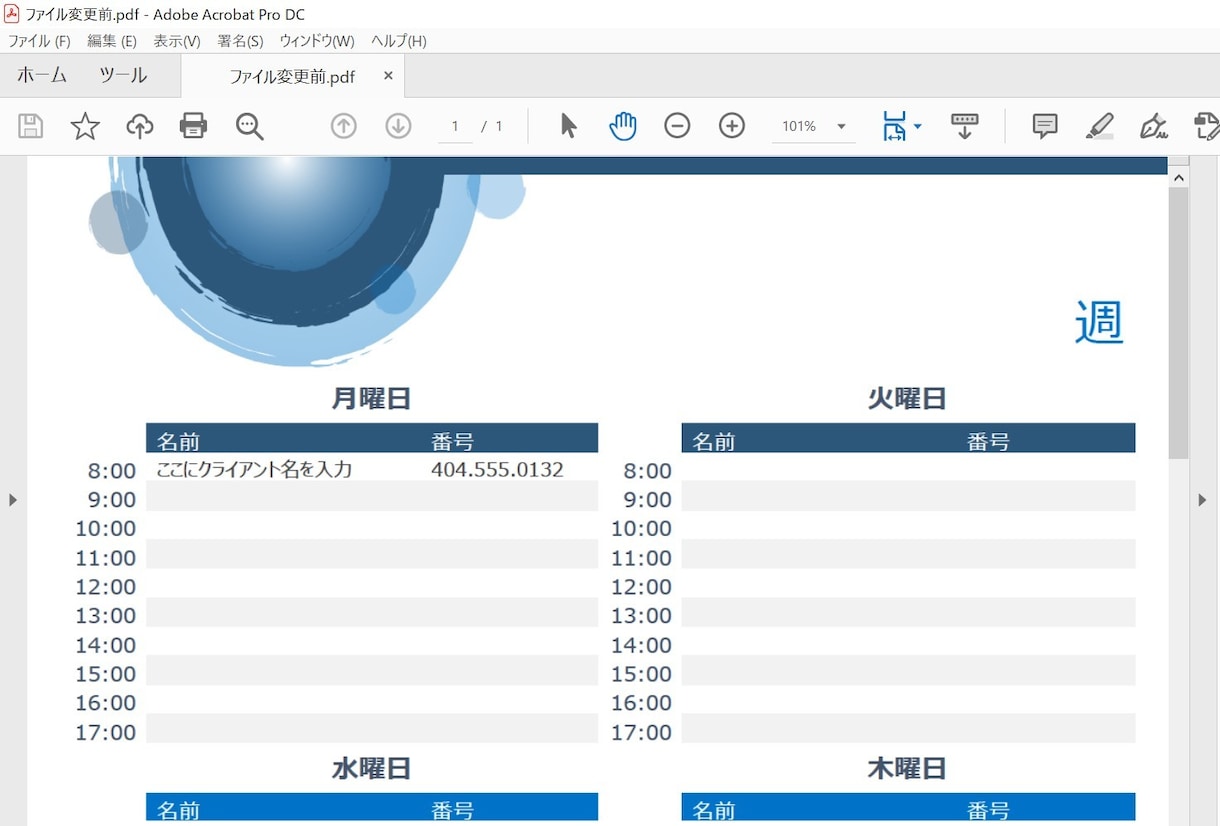Activate the Hand pan tool
The height and width of the screenshot is (826, 1220).
623,126
